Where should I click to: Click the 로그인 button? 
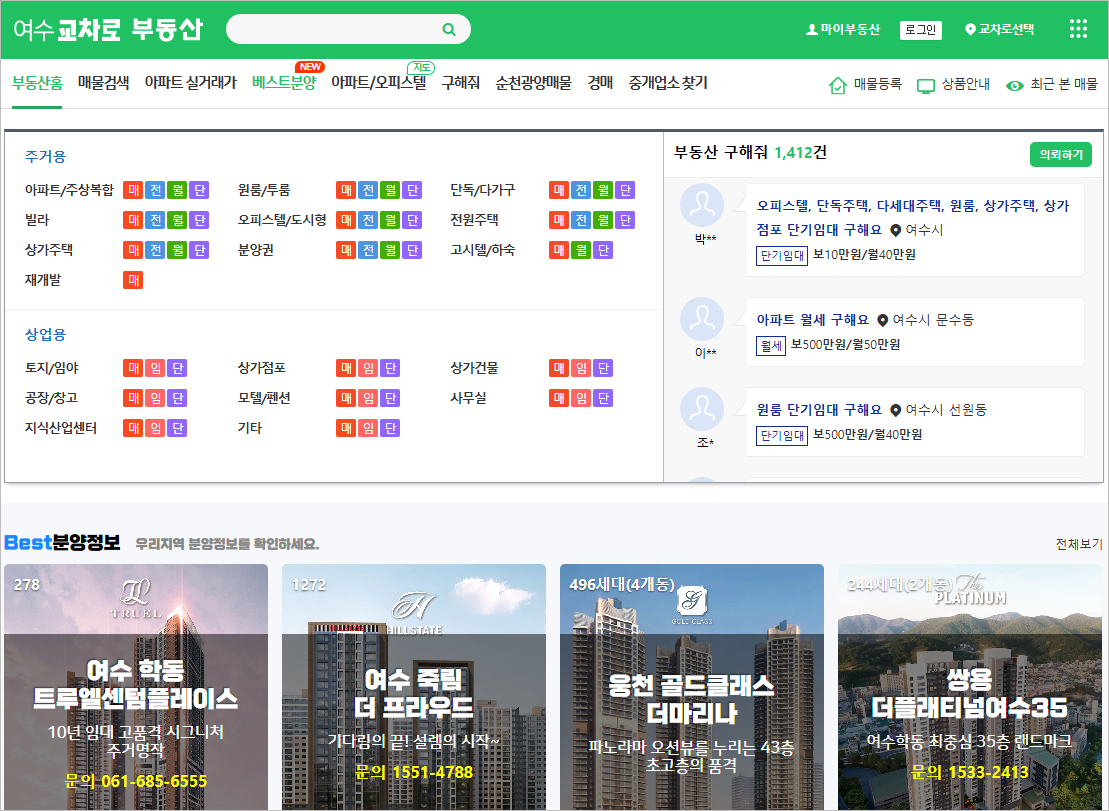pyautogui.click(x=919, y=29)
